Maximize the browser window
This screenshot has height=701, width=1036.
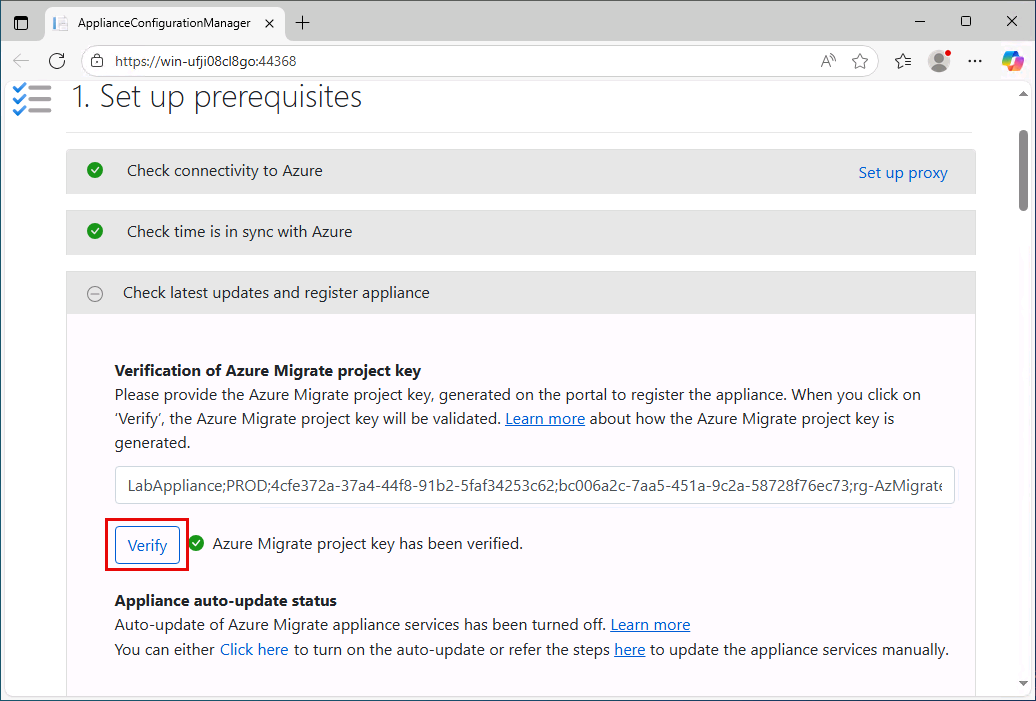coord(966,22)
